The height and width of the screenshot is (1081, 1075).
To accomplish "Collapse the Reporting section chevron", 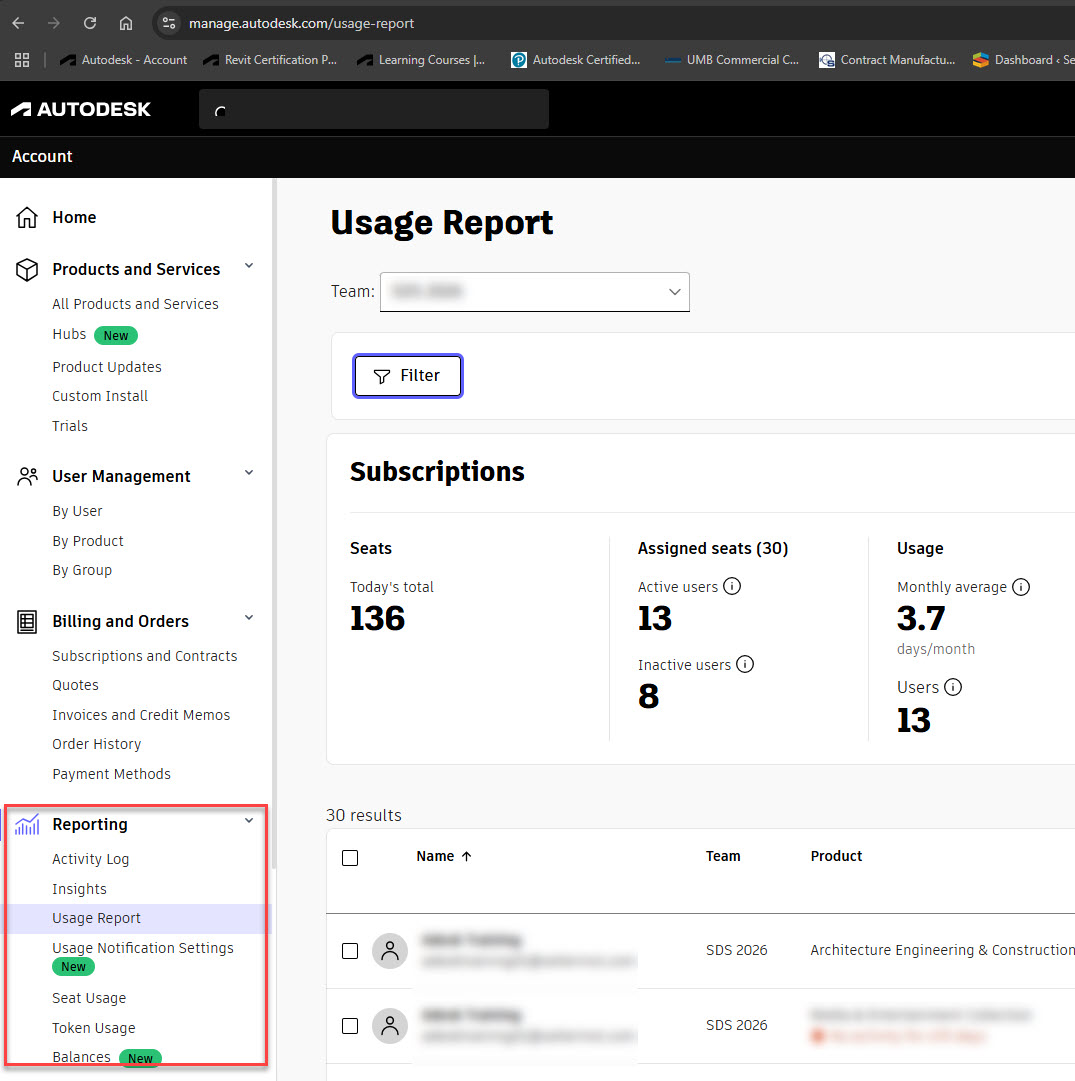I will click(x=249, y=821).
